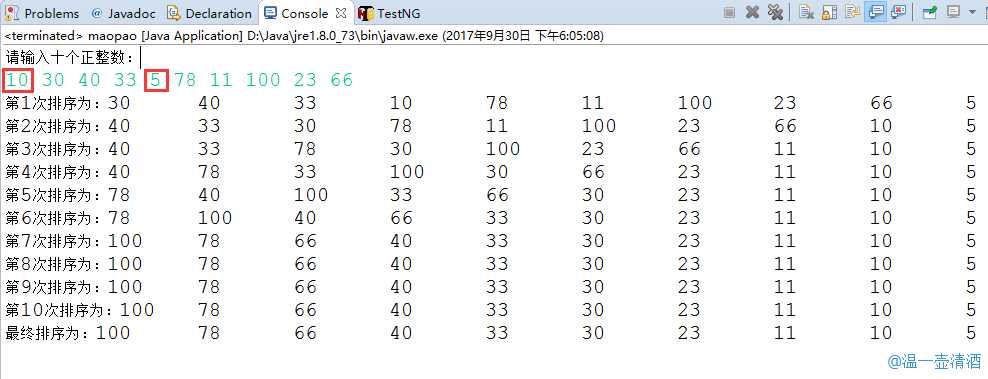Click value 23 in the 第9次排序 row
This screenshot has height=379, width=988.
689,287
